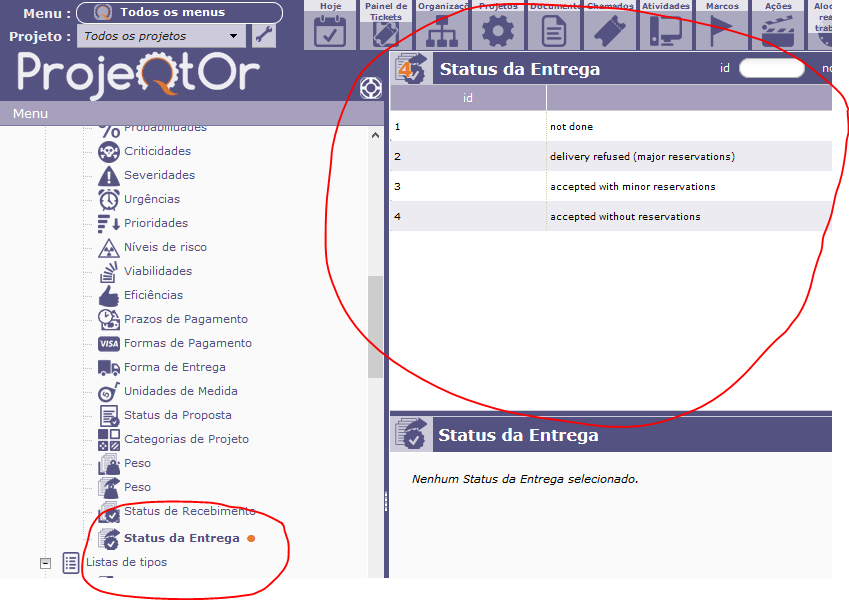Open the Atividades computer icon
The image size is (849, 600).
click(x=666, y=31)
